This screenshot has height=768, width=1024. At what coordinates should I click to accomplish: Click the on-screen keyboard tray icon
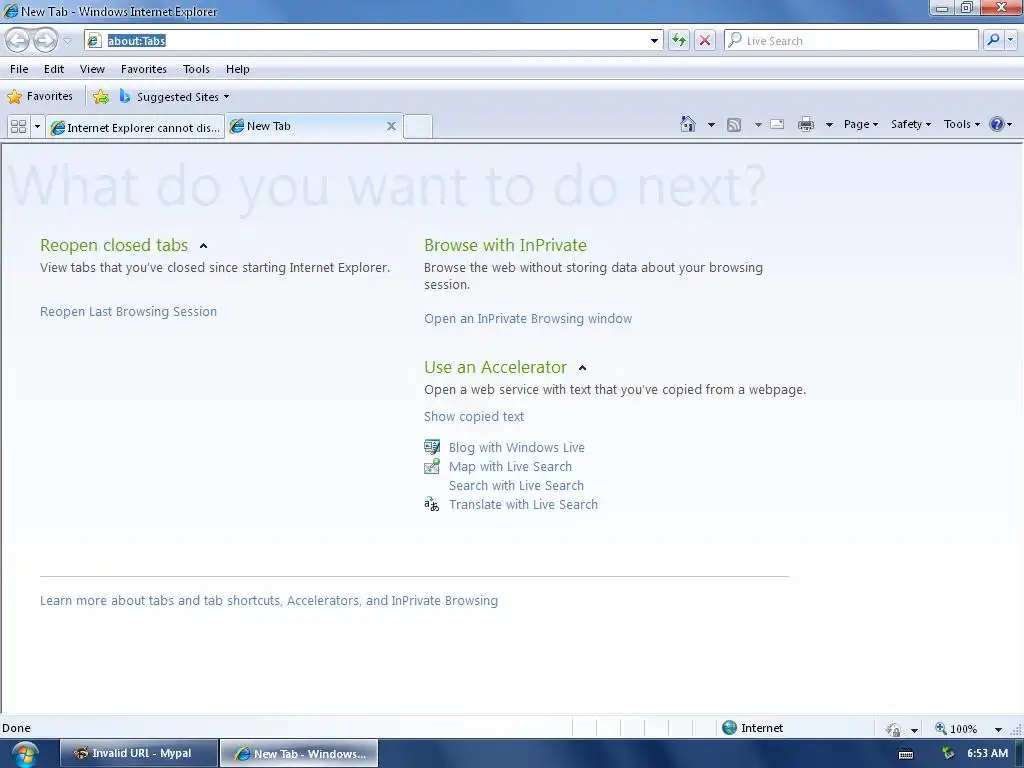coord(906,754)
